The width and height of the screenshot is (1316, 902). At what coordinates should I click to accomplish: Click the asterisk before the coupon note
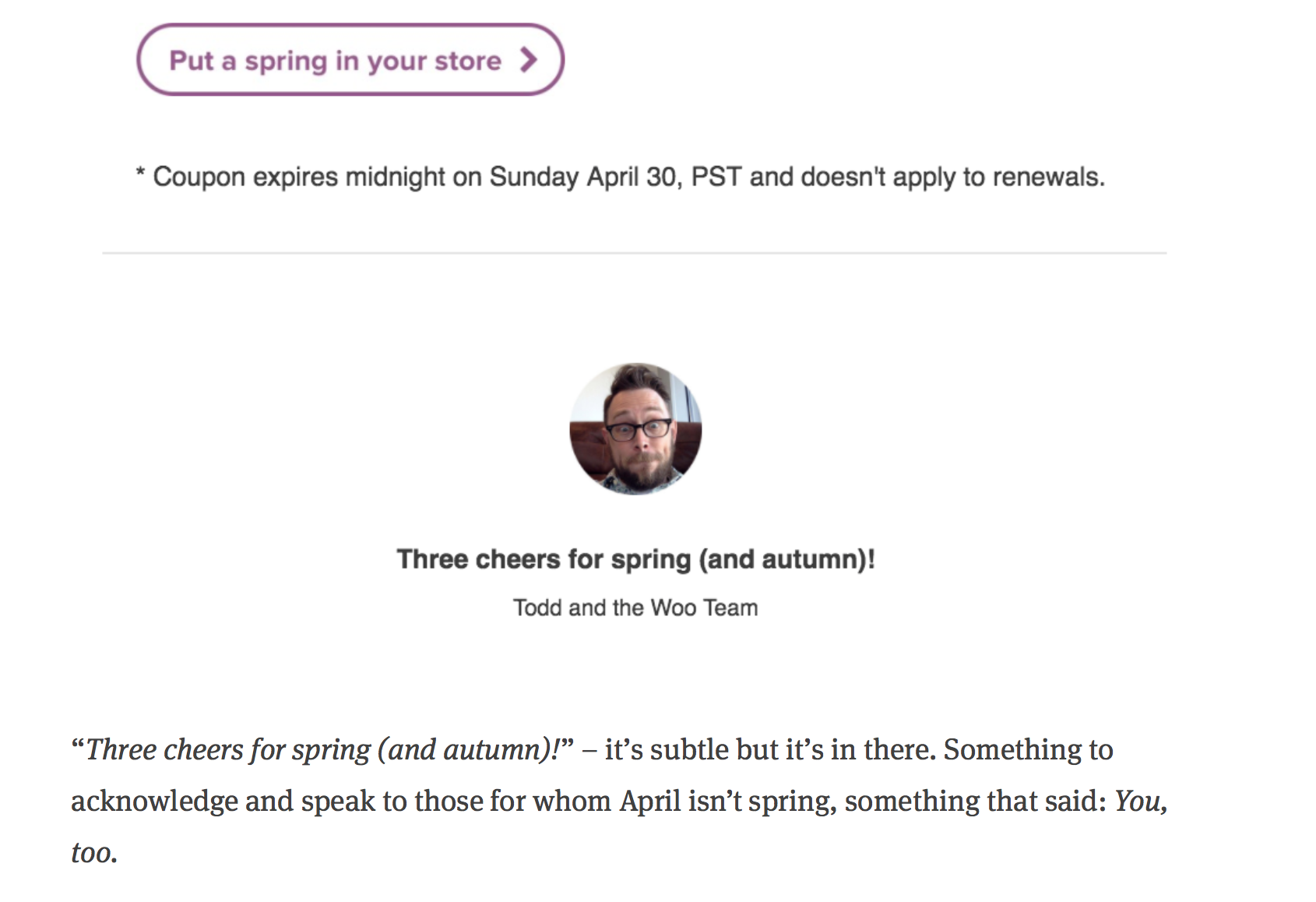pos(140,173)
